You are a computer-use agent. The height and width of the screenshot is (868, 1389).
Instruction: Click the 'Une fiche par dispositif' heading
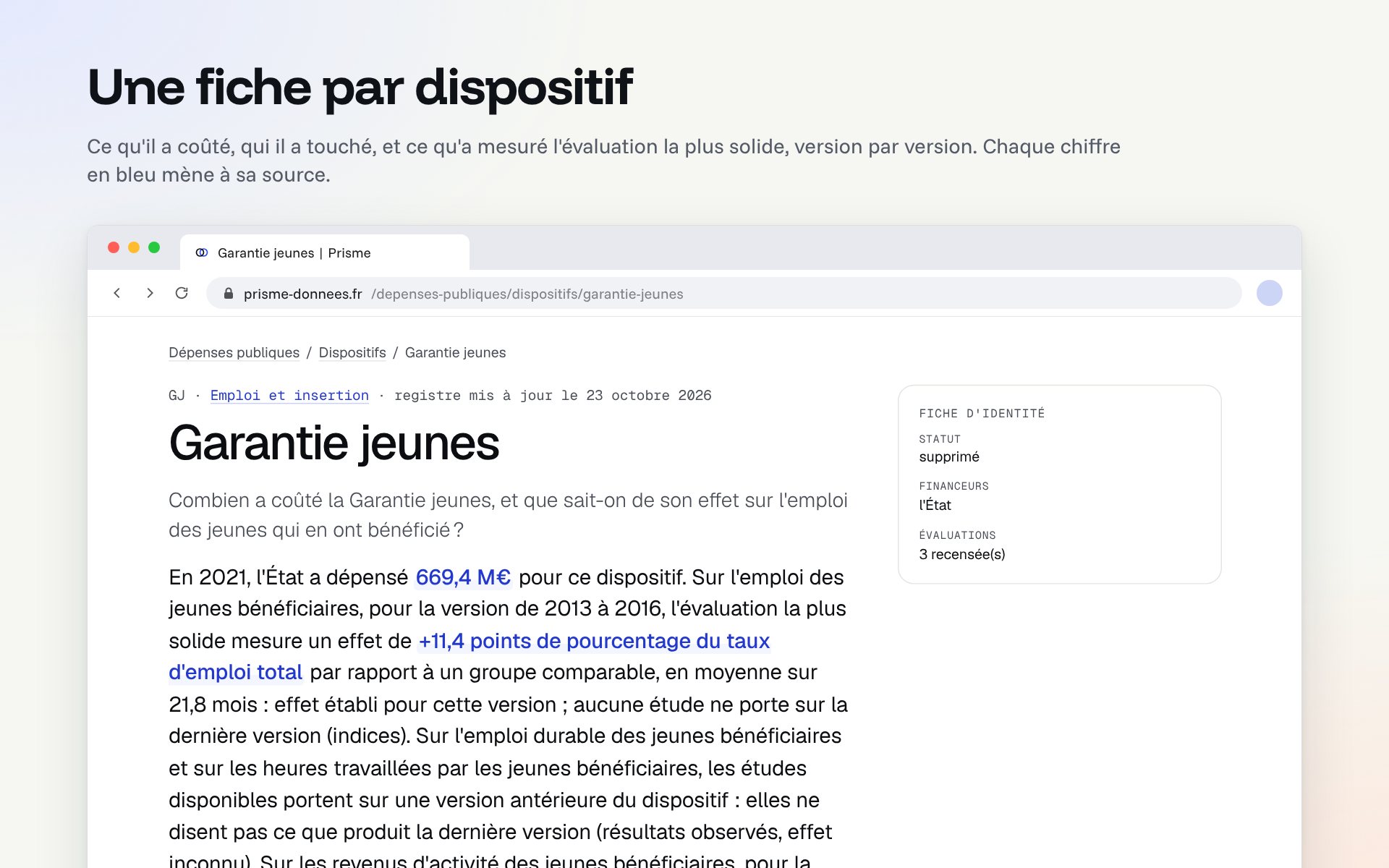(x=360, y=88)
